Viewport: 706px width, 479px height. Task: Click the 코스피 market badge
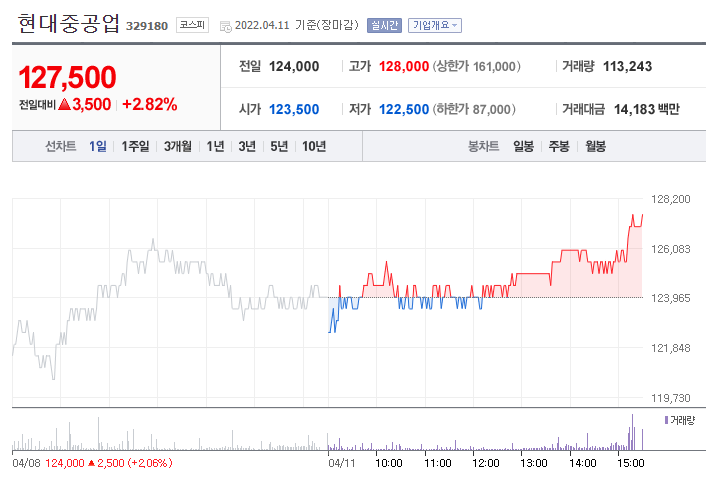[192, 25]
